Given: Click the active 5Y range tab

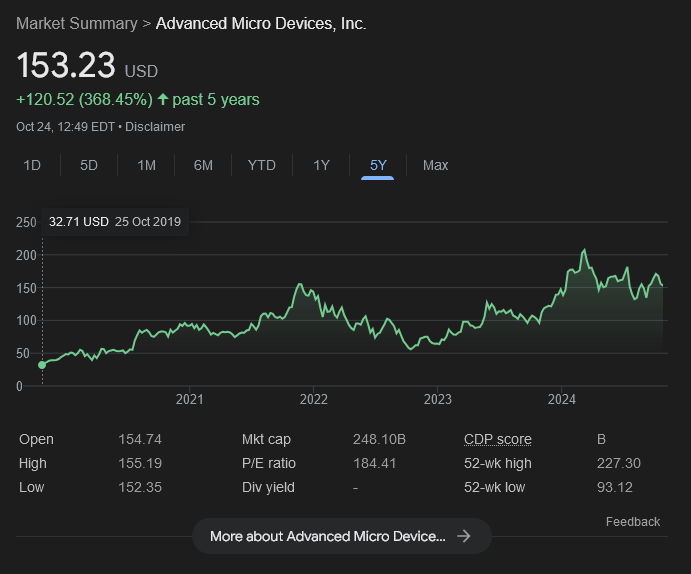Looking at the screenshot, I should click(x=378, y=165).
